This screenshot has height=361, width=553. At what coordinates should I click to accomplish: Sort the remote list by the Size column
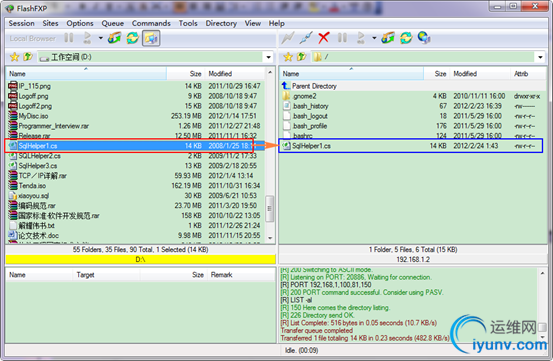[437, 74]
